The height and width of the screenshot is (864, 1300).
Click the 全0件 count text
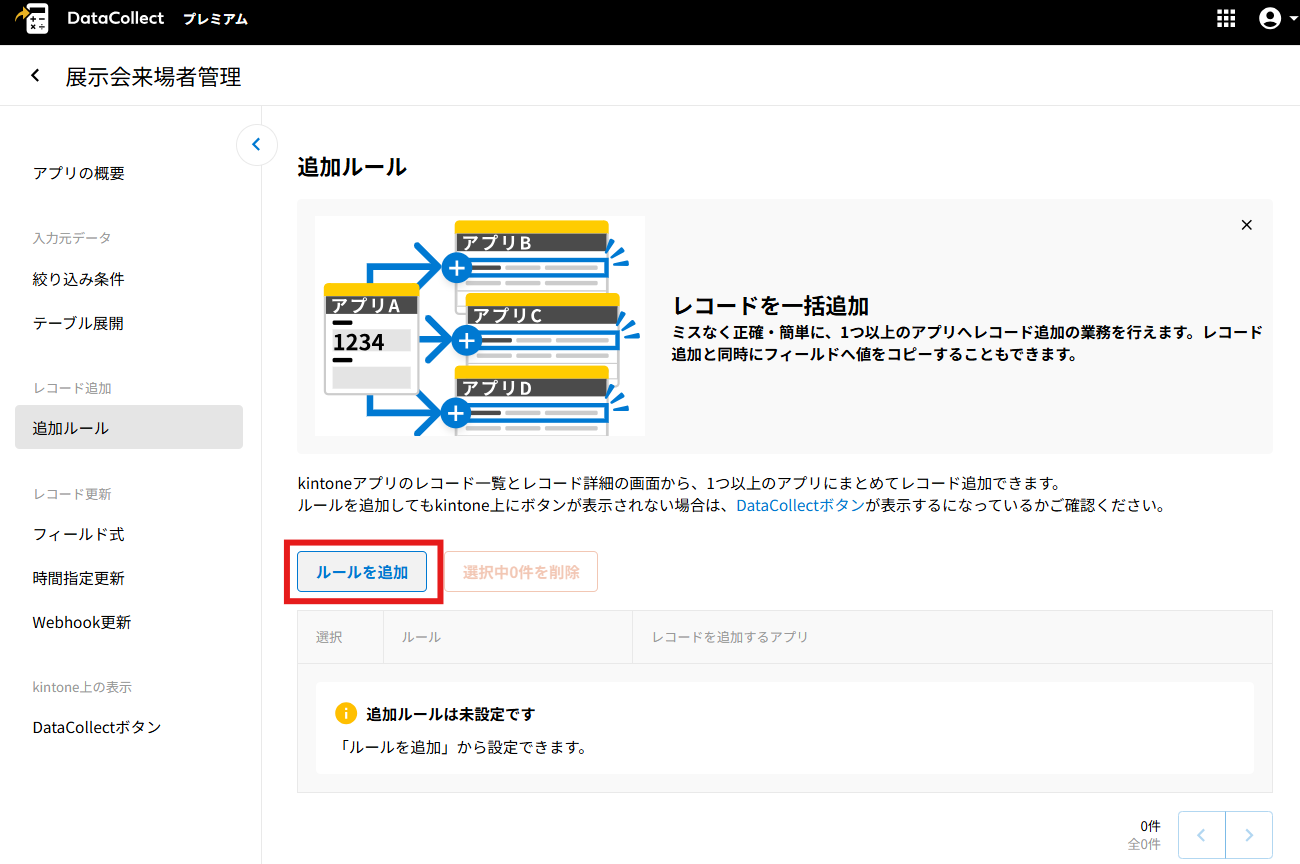[1144, 844]
